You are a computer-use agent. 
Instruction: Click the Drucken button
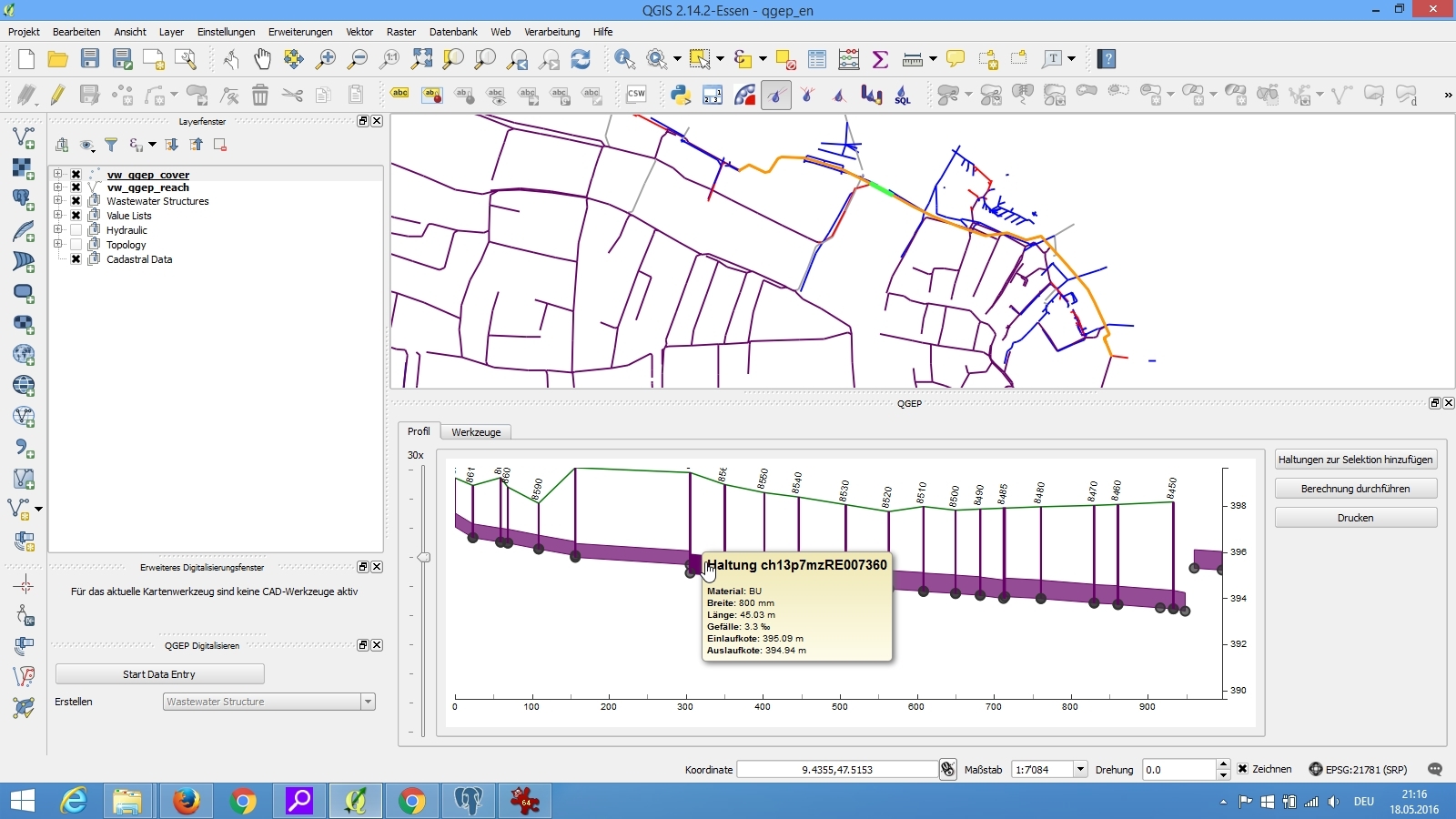tap(1356, 518)
